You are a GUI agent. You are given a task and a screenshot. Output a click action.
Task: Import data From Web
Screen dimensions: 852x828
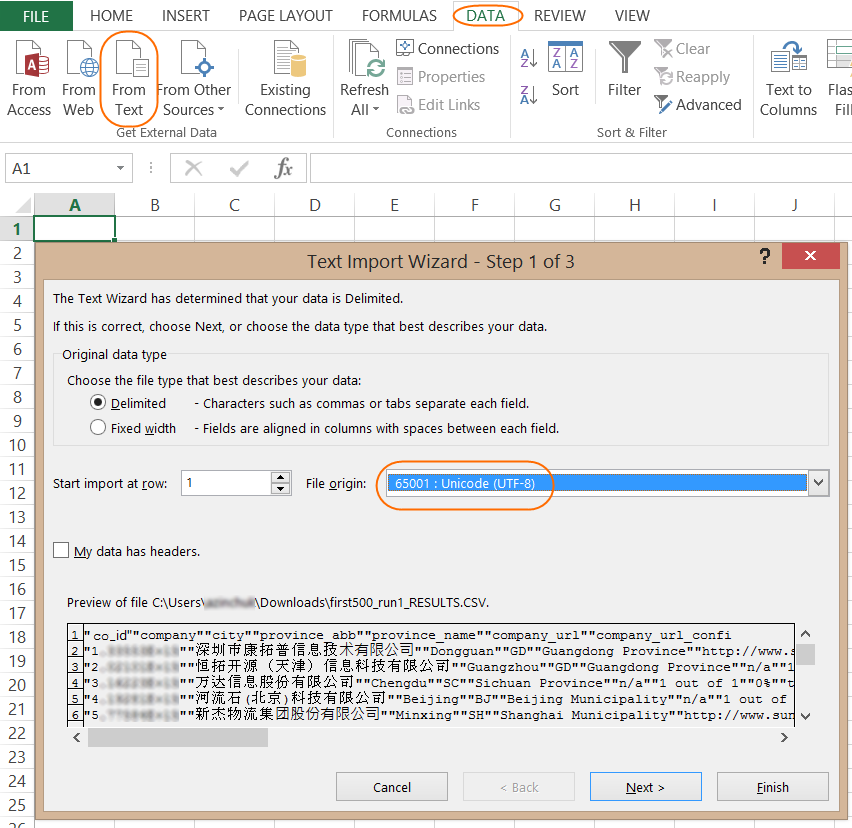79,79
